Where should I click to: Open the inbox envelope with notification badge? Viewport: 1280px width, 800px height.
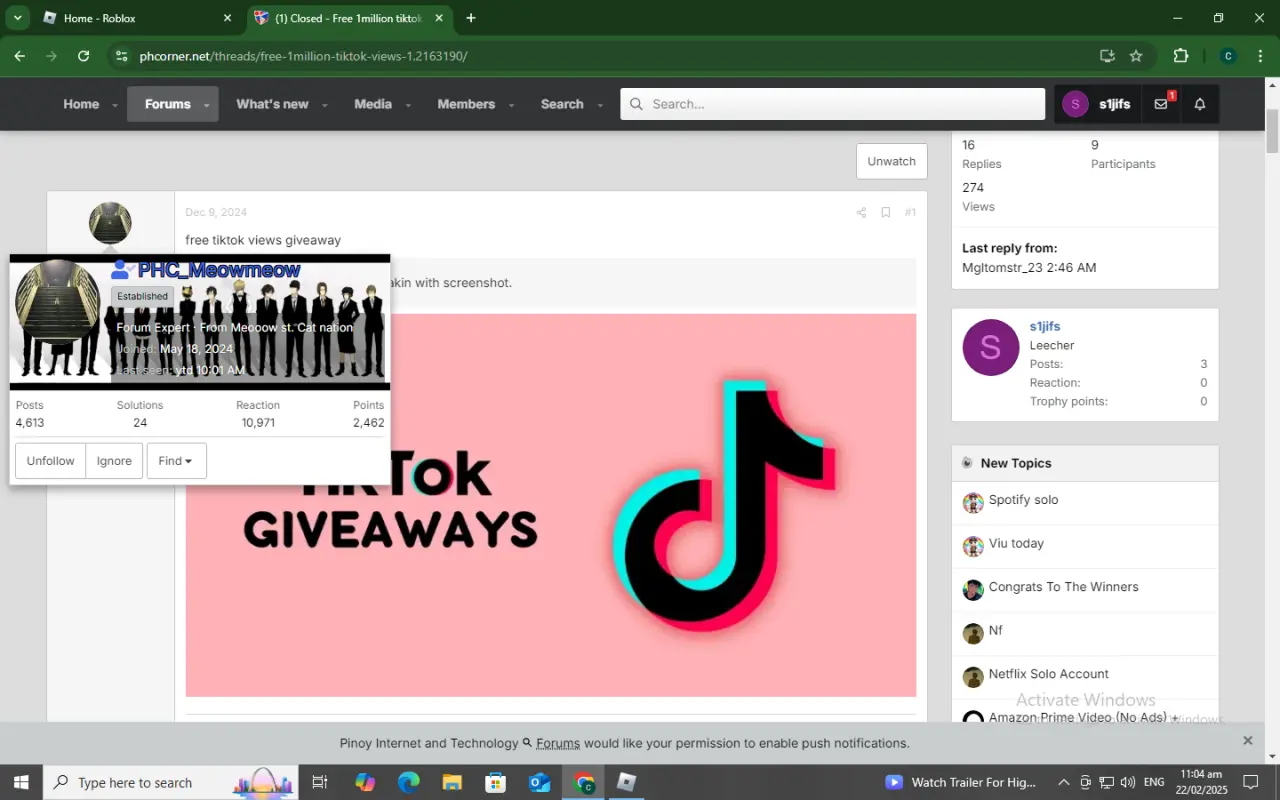[x=1161, y=104]
